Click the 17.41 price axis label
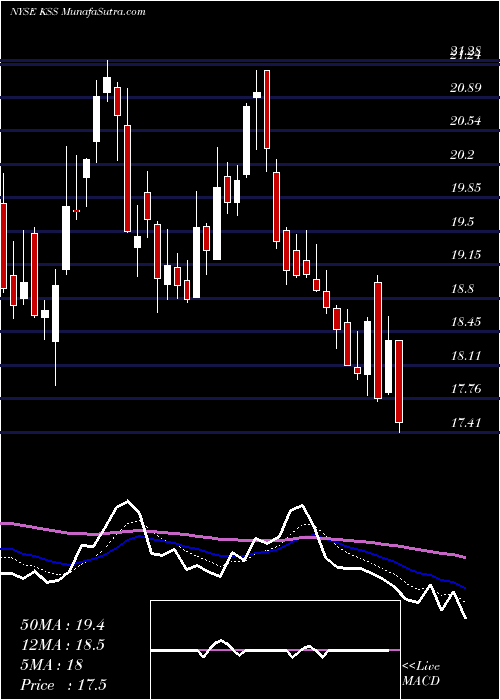The image size is (500, 700). [x=466, y=422]
